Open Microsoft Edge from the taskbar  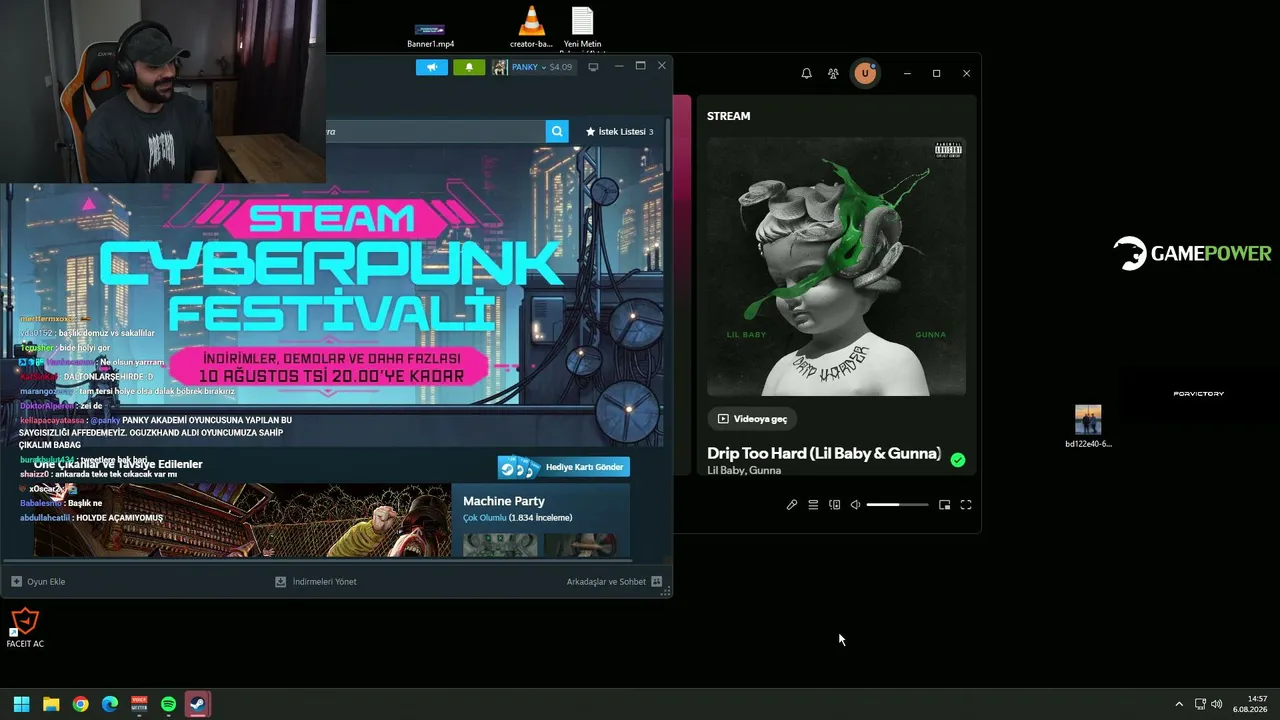[110, 704]
